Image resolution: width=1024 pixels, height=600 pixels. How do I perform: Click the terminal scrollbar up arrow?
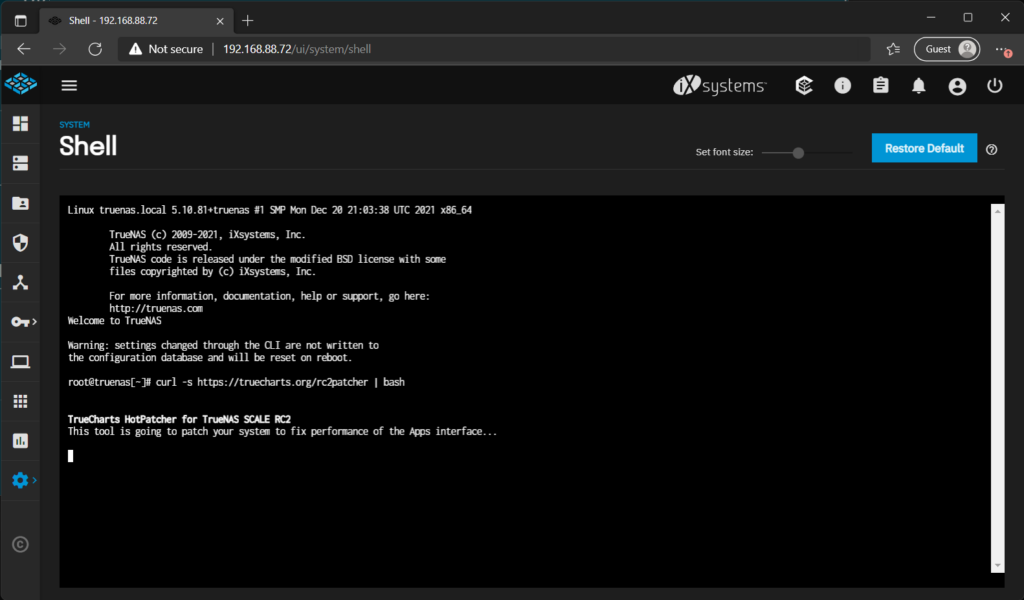(997, 211)
